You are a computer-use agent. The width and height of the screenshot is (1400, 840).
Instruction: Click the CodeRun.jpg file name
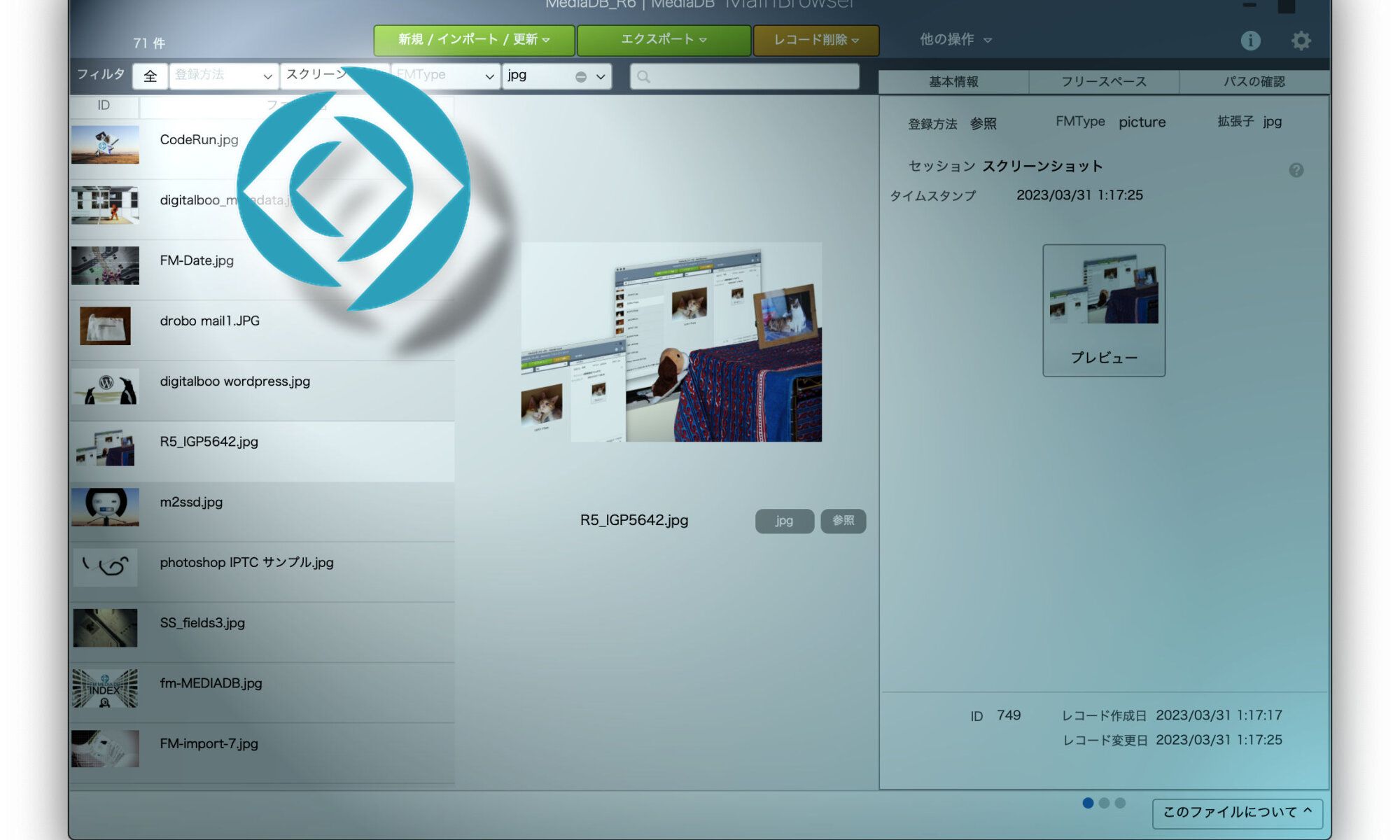click(199, 140)
